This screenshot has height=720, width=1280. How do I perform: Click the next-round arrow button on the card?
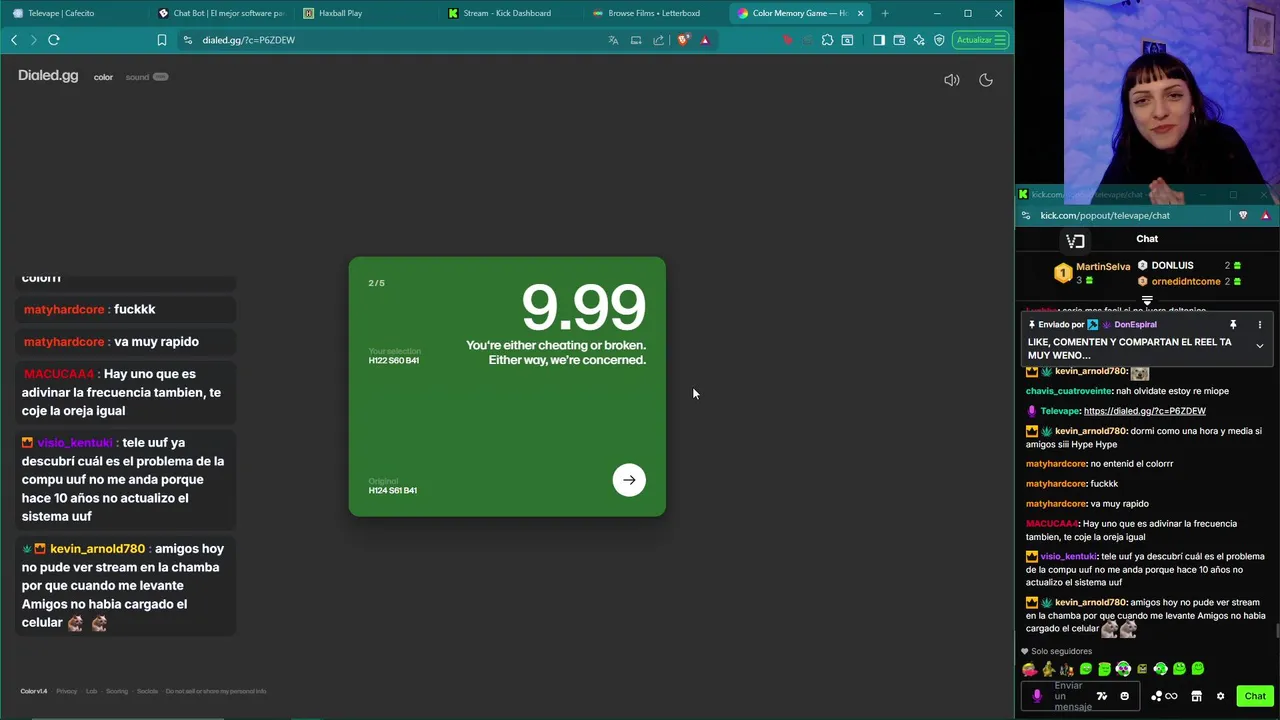coord(629,480)
